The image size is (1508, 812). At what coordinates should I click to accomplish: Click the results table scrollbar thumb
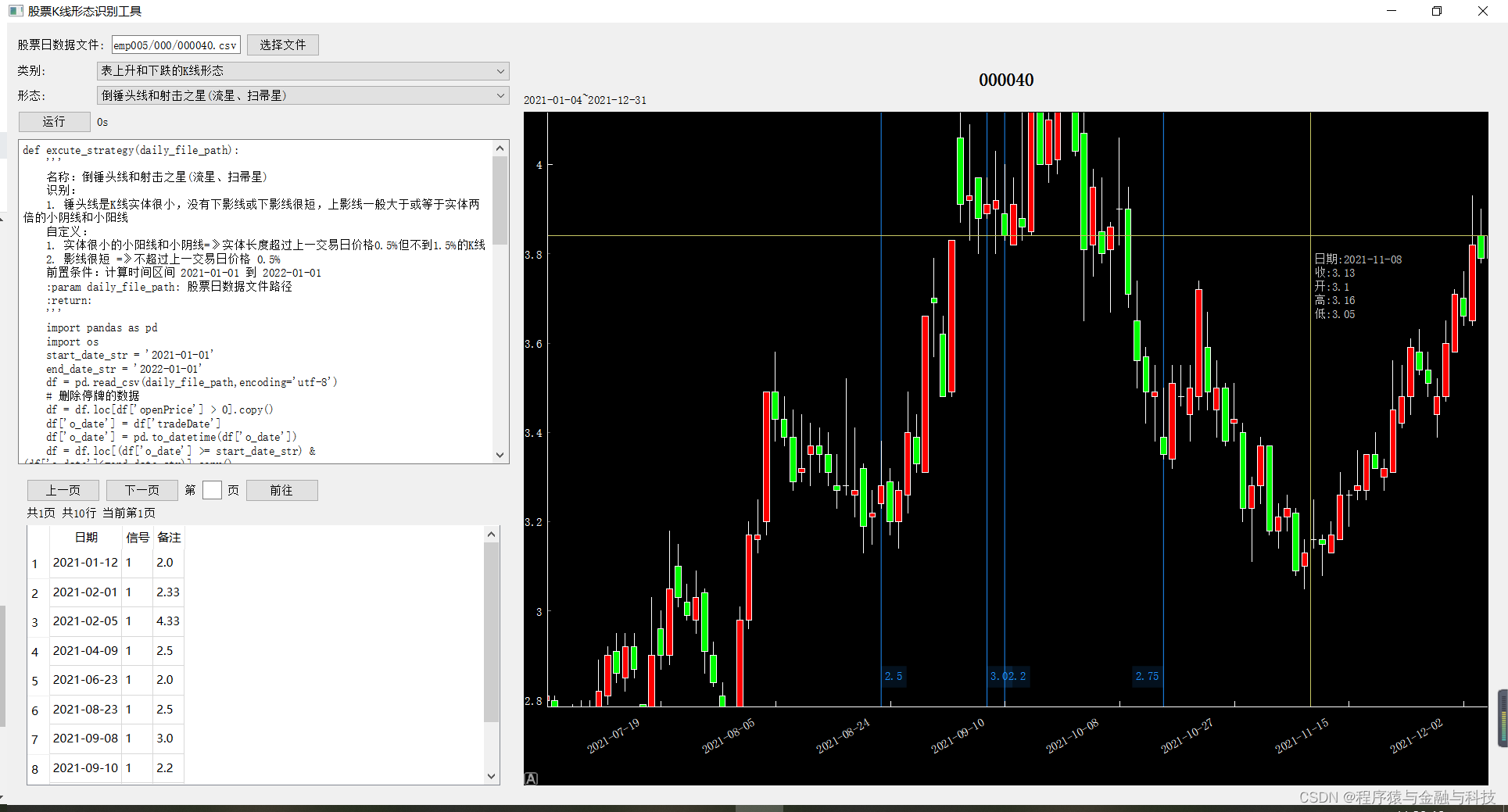pos(491,632)
